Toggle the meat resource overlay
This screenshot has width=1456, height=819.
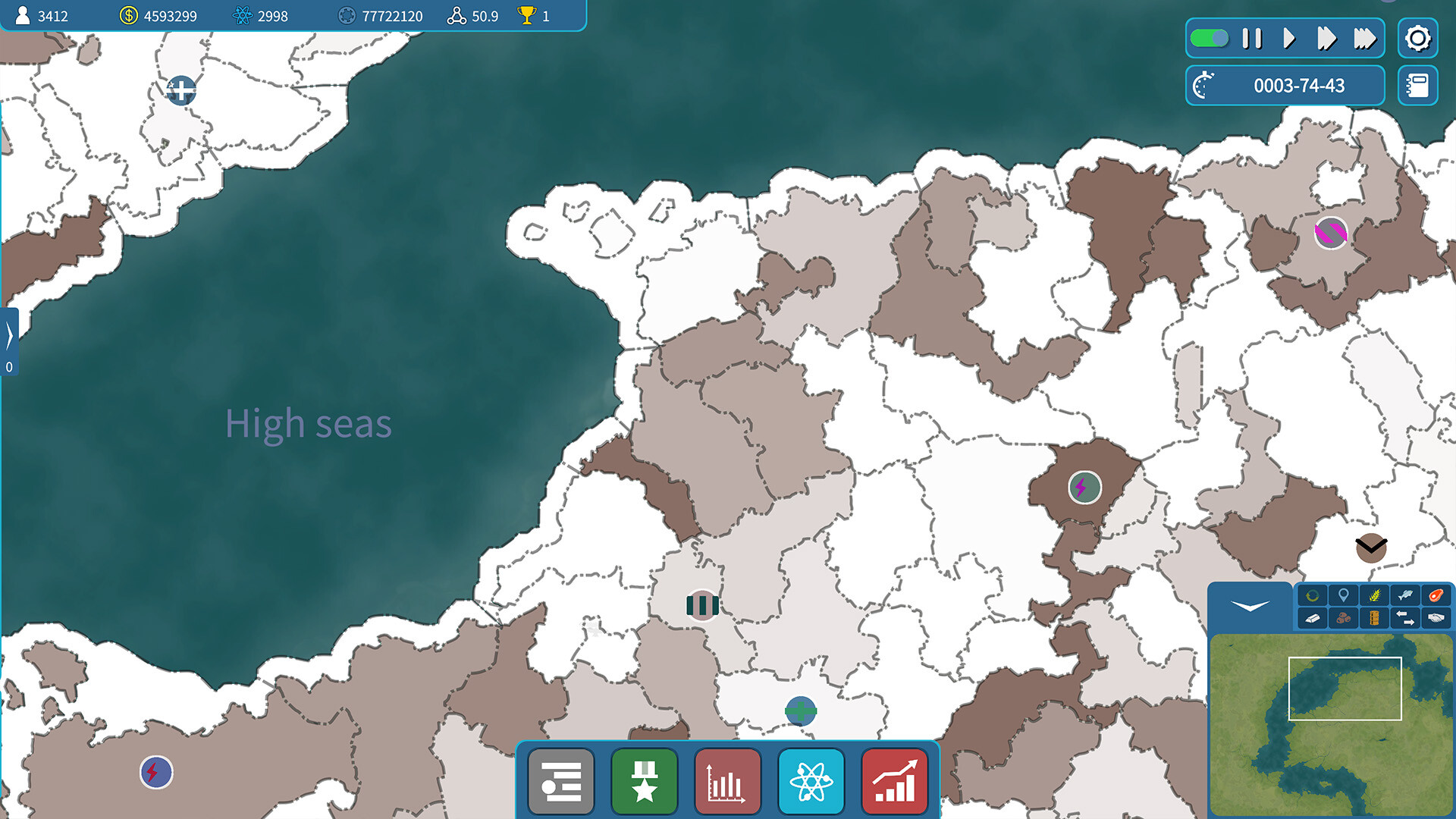coord(1437,595)
